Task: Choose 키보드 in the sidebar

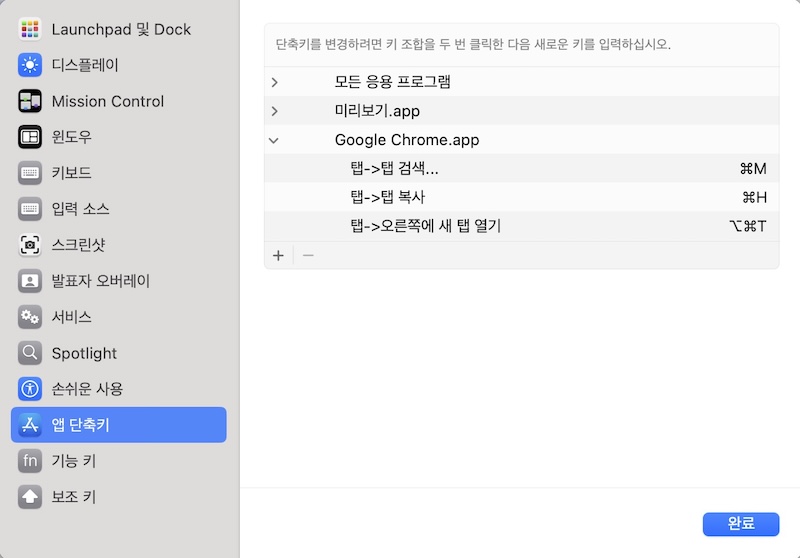Action: coord(71,173)
